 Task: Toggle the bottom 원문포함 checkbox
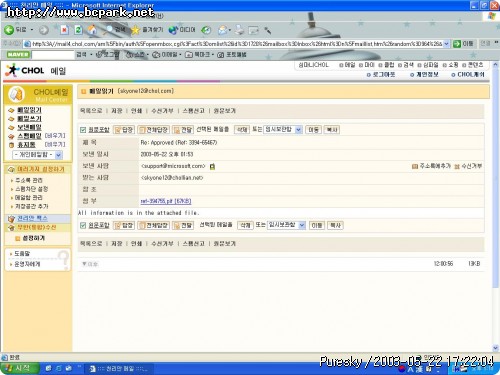coord(83,226)
